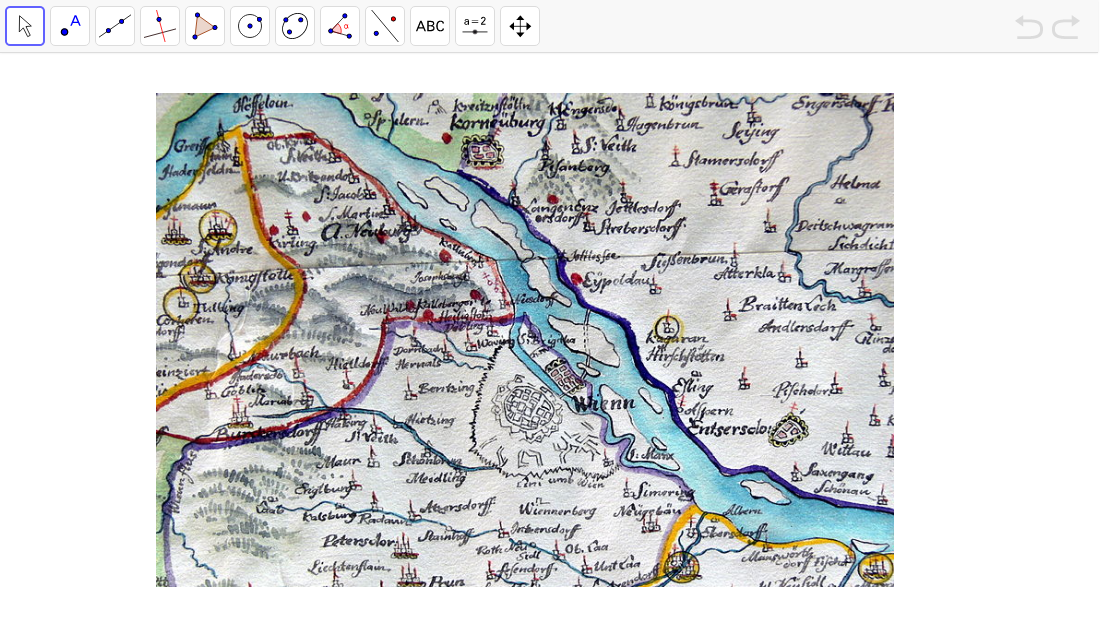
Task: Pick the Line through two points tool
Action: pos(115,26)
